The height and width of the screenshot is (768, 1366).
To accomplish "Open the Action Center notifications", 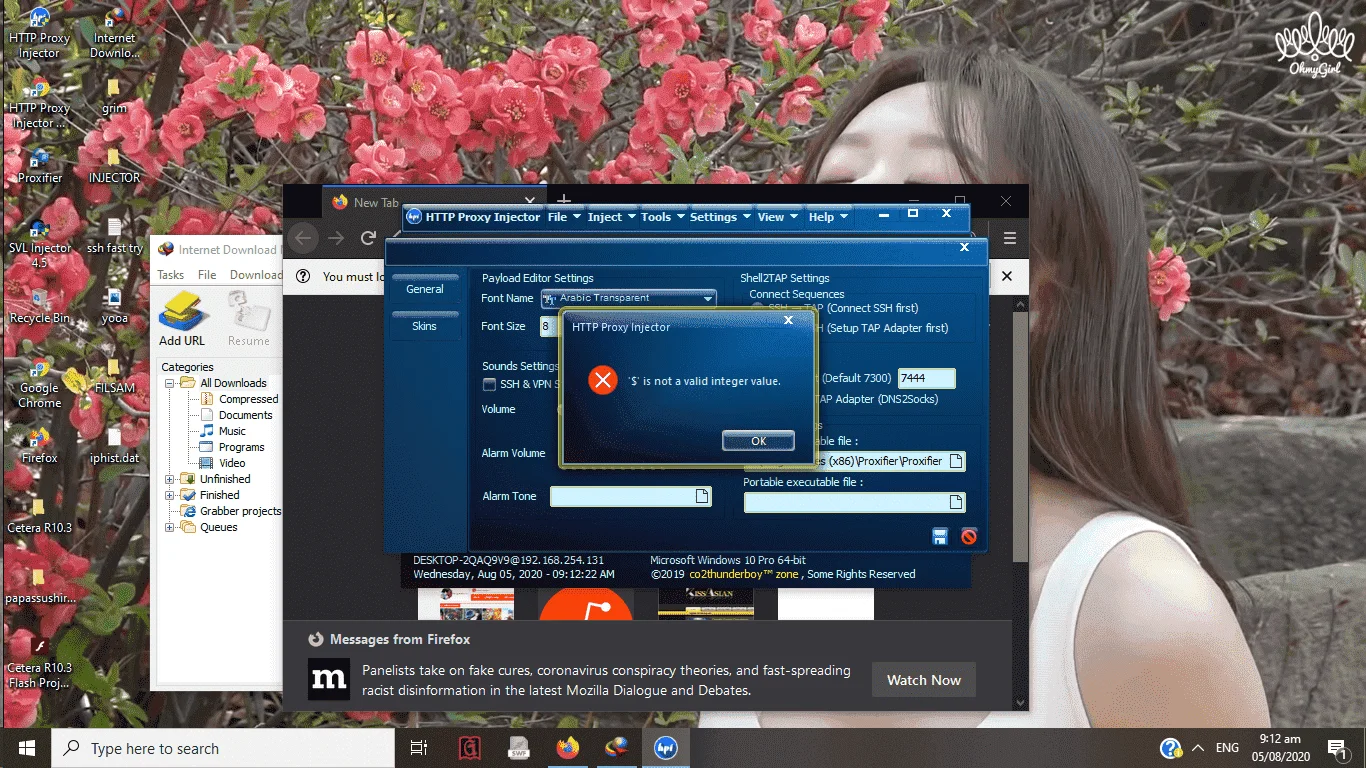I will point(1337,748).
